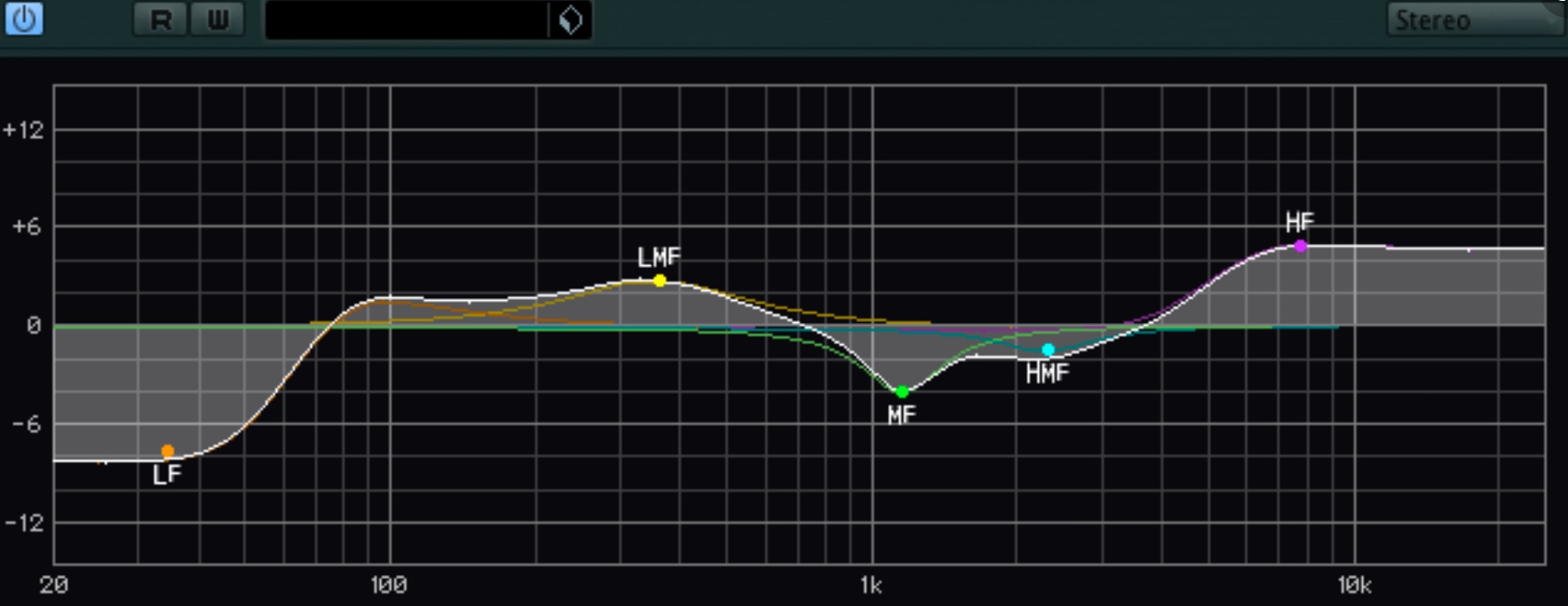This screenshot has width=1568, height=606.
Task: Enable Write automation with W button
Action: (218, 20)
